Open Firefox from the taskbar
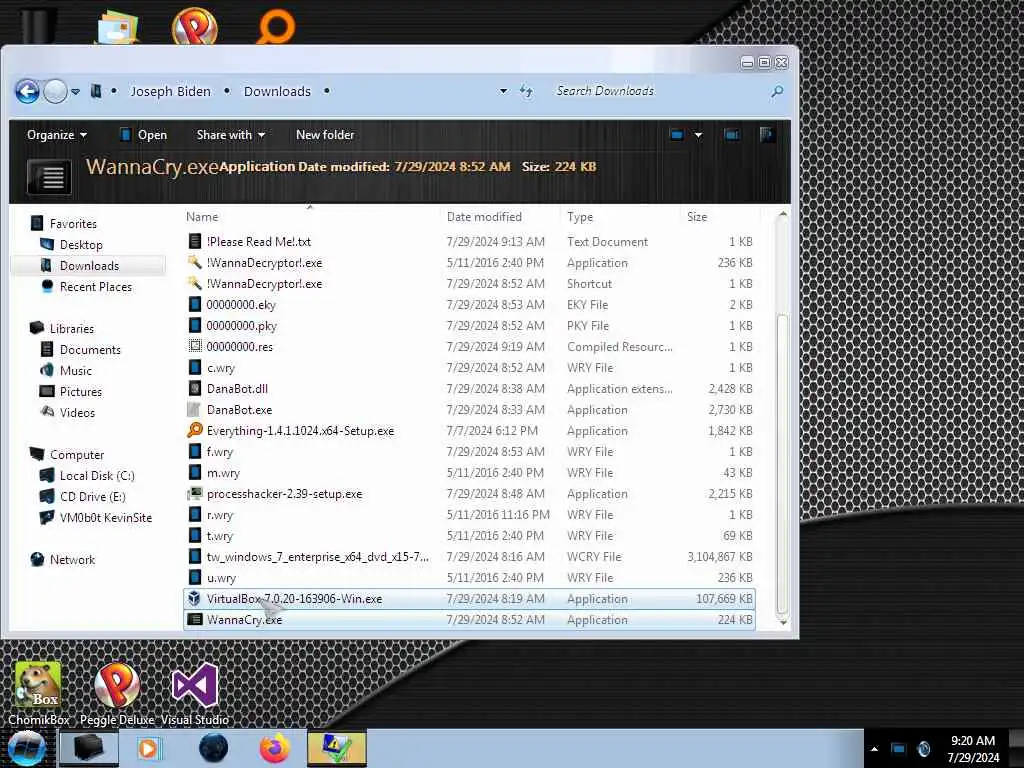 click(275, 748)
